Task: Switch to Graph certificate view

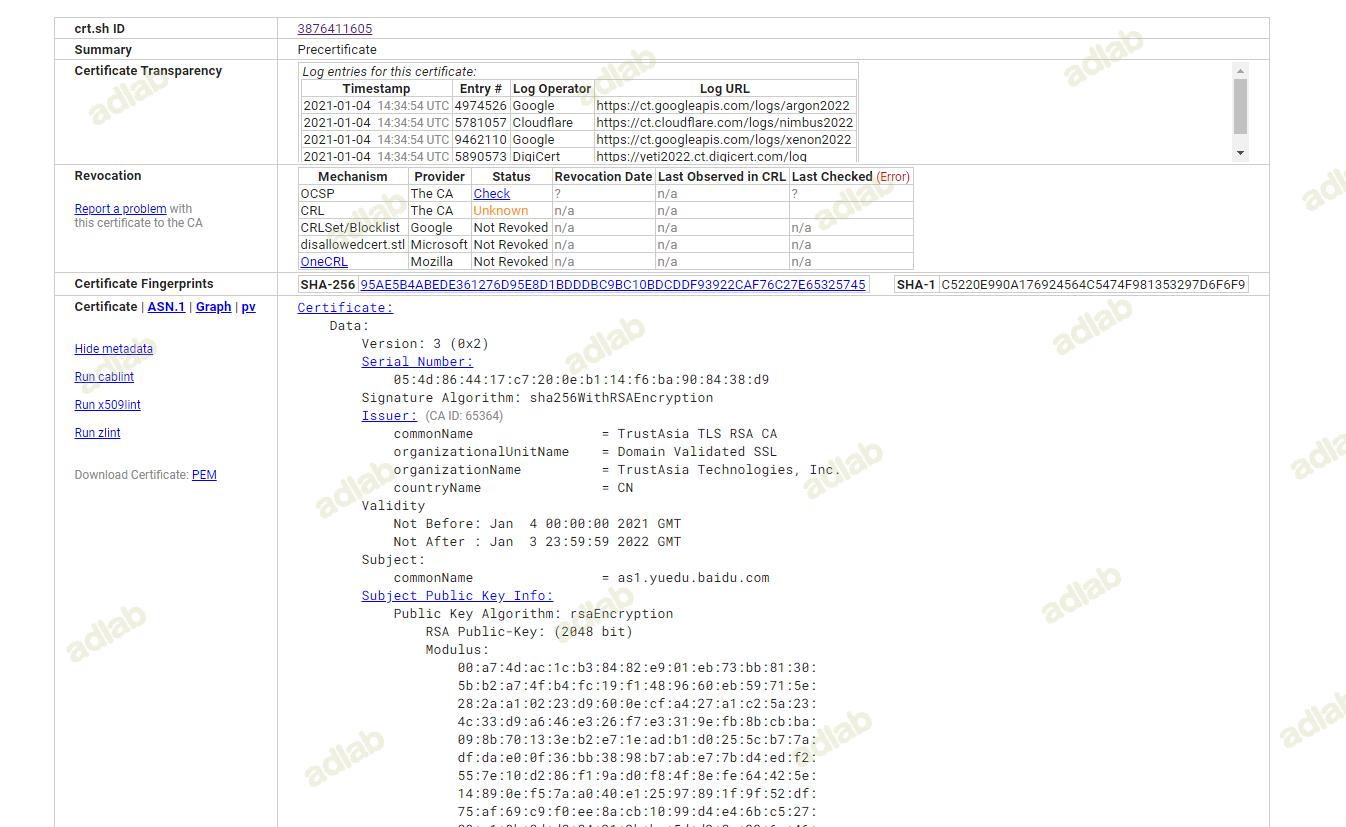Action: click(213, 307)
